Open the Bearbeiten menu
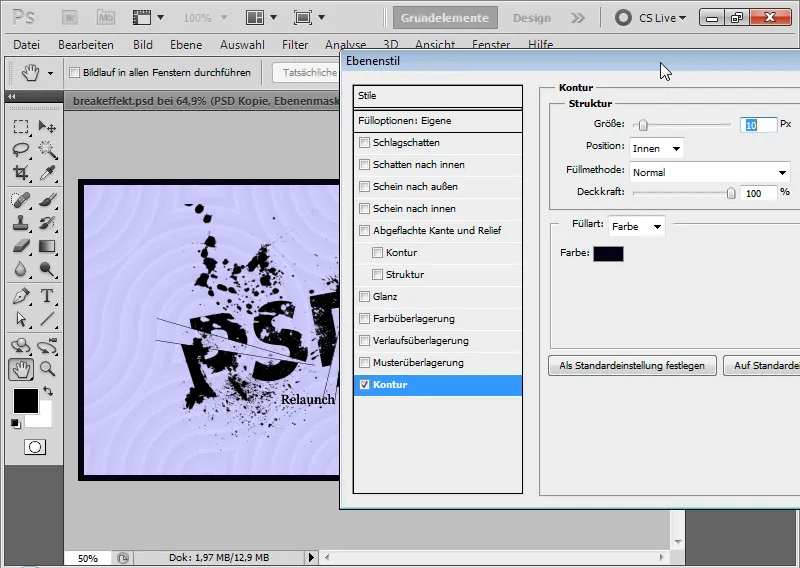This screenshot has width=800, height=568. (x=86, y=45)
